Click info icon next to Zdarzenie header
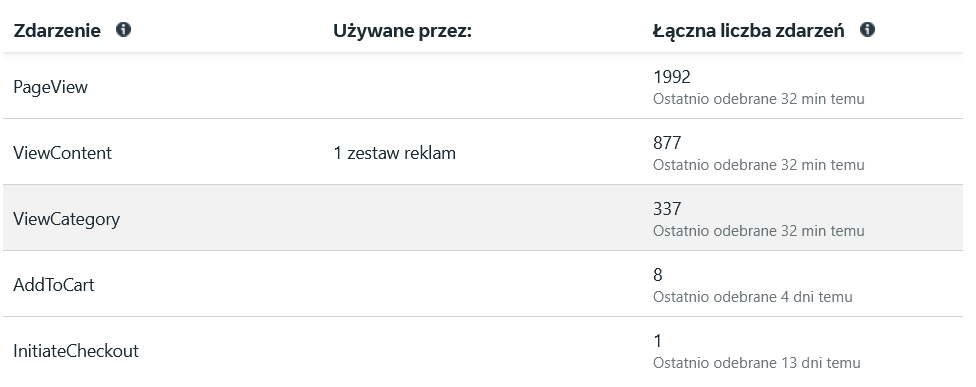This screenshot has width=976, height=387. [x=123, y=29]
